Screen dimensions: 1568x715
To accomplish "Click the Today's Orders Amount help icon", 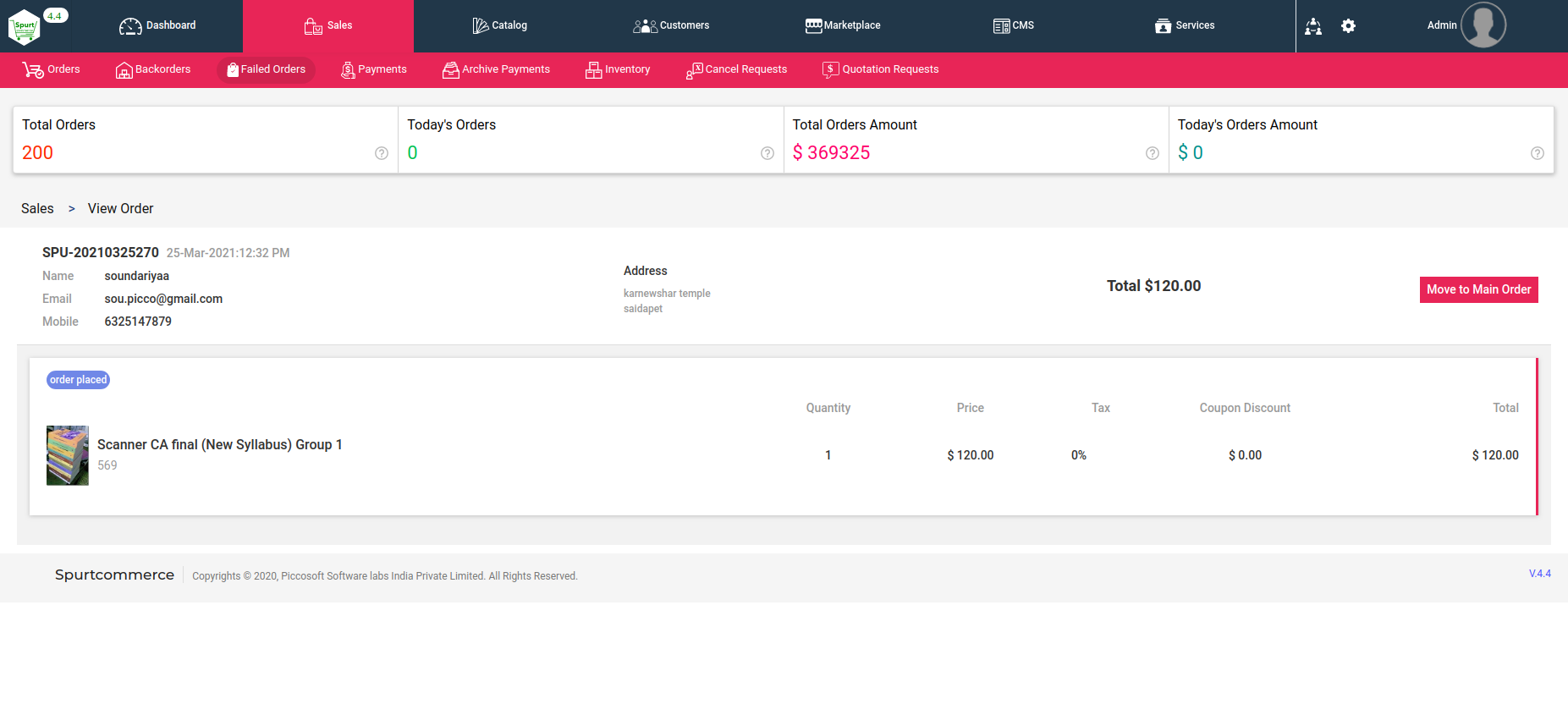I will click(1538, 153).
